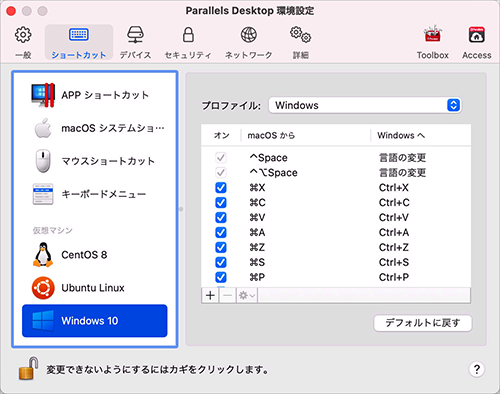
Task: Sort by the macOS から column header
Action: (306, 135)
